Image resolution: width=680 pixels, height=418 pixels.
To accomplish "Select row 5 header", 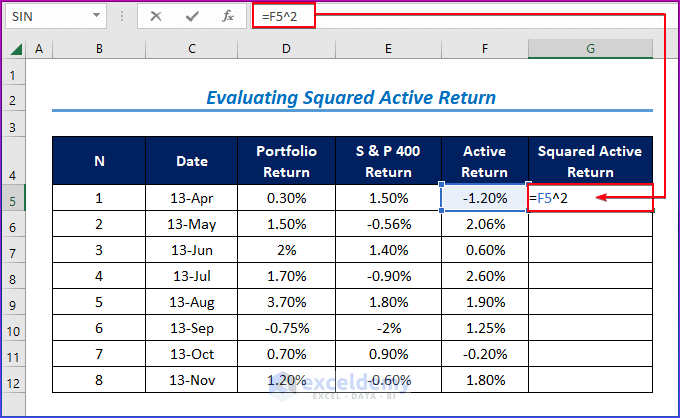I will [x=13, y=198].
